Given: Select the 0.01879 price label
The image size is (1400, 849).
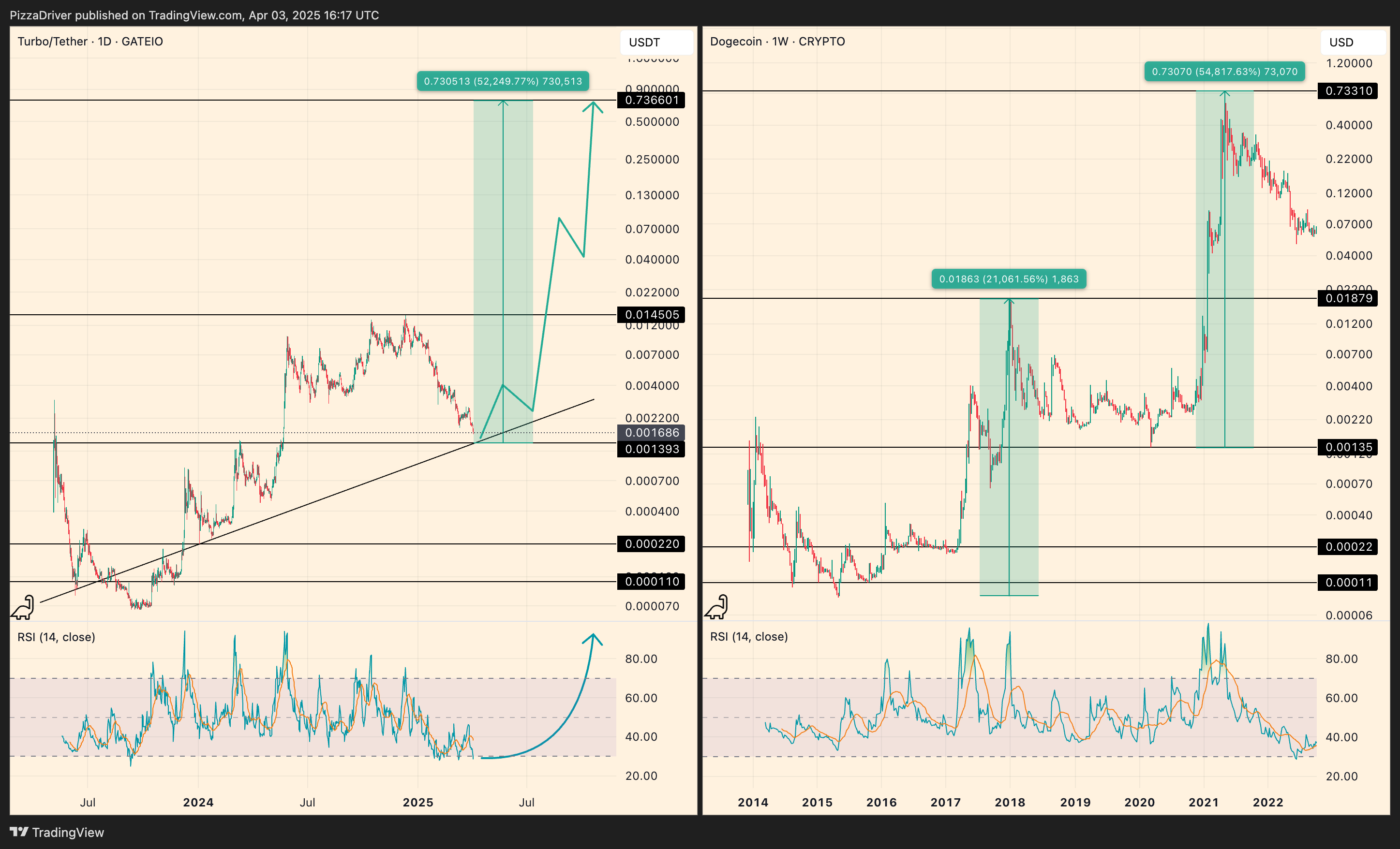Looking at the screenshot, I should [1348, 298].
